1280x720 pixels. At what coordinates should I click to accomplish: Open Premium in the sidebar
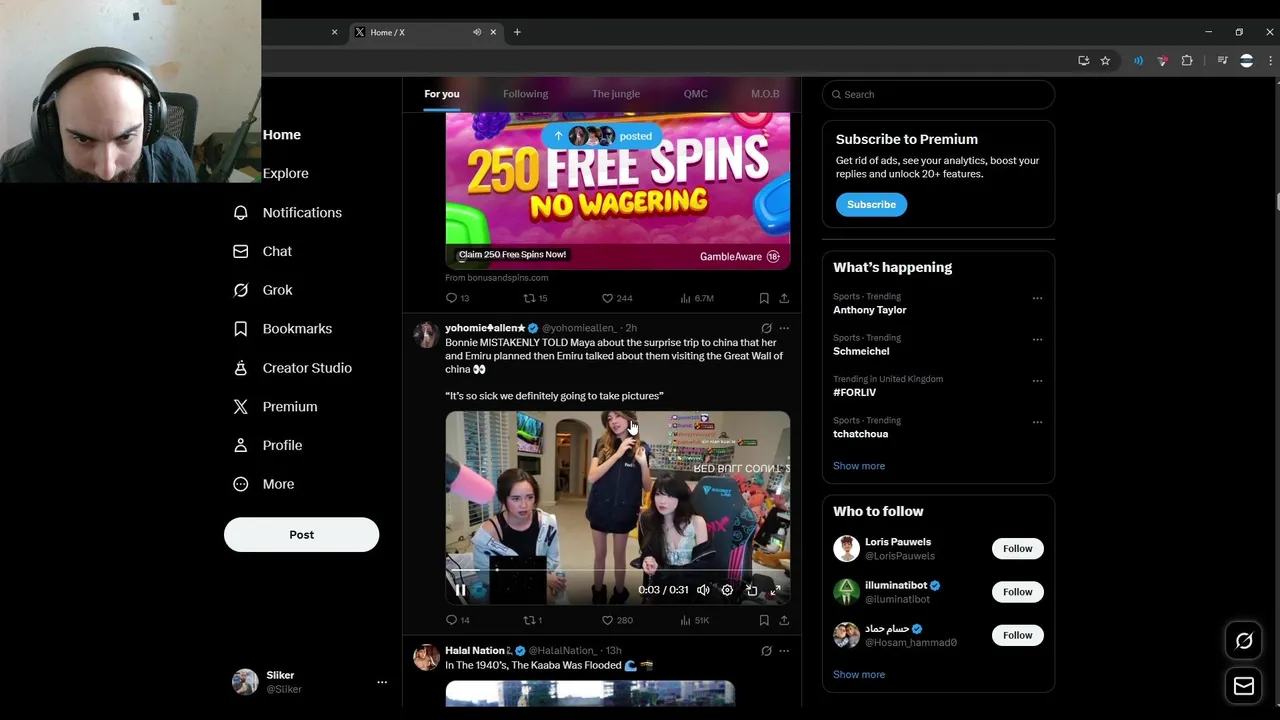tap(276, 407)
